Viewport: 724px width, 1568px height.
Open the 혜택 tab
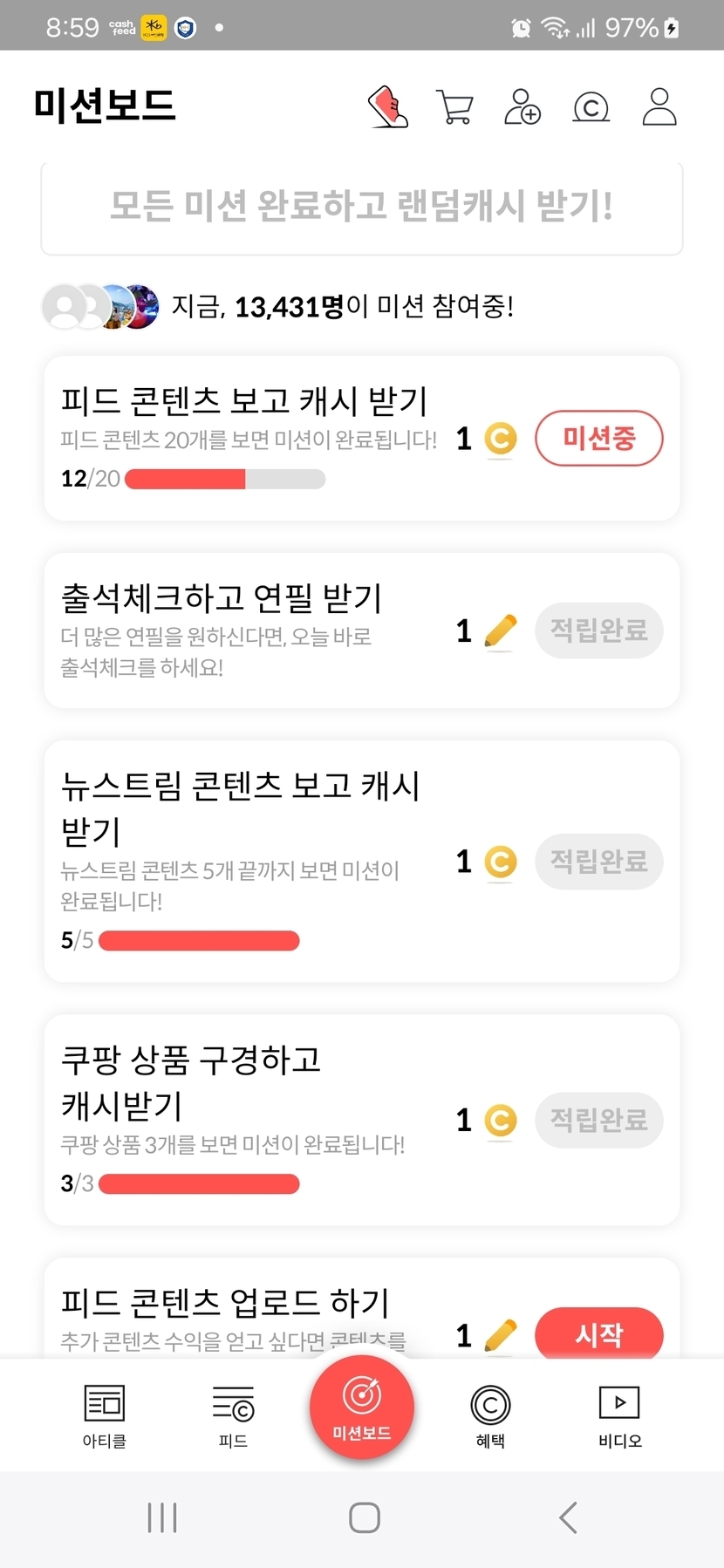pos(490,1415)
